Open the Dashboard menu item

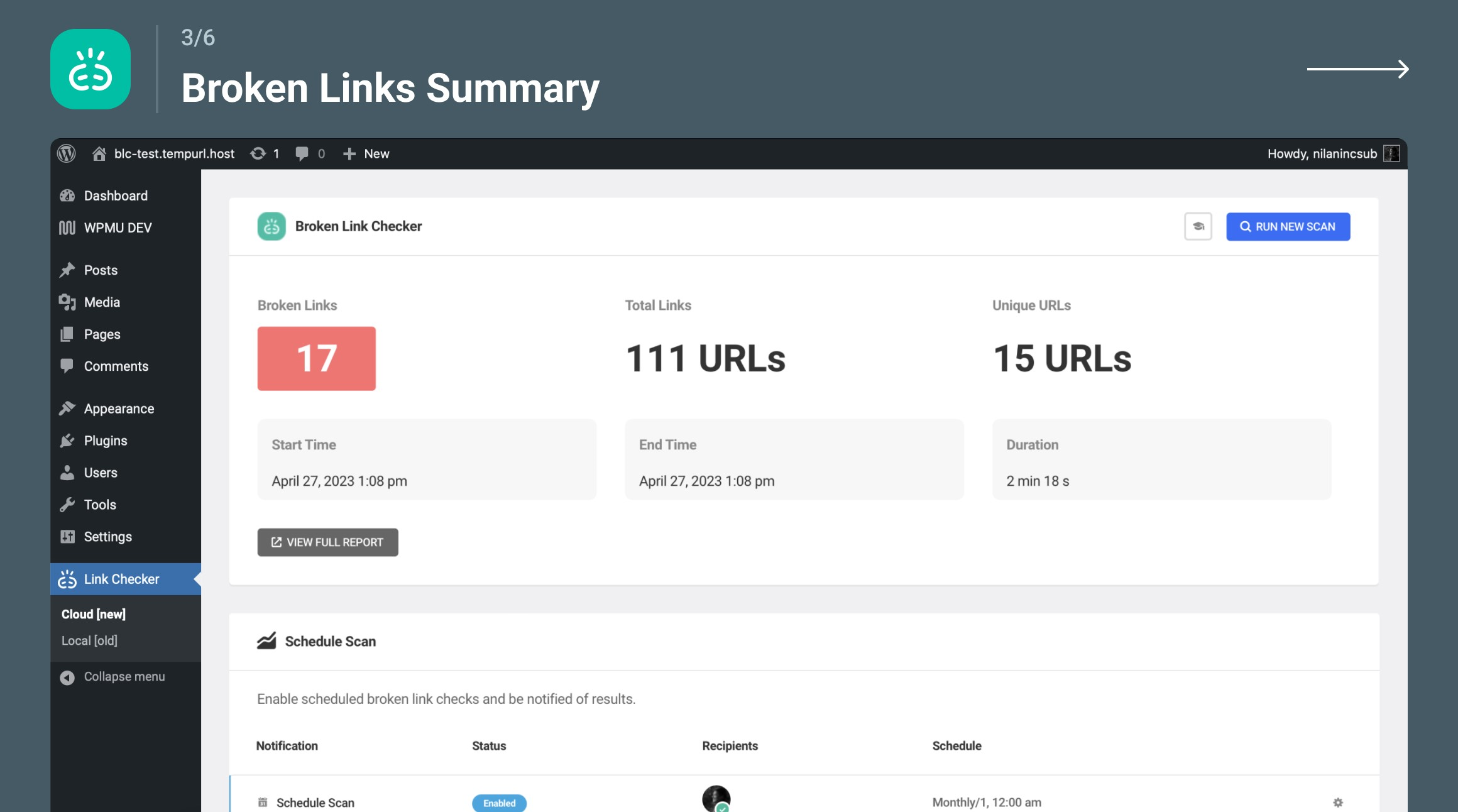click(x=114, y=195)
